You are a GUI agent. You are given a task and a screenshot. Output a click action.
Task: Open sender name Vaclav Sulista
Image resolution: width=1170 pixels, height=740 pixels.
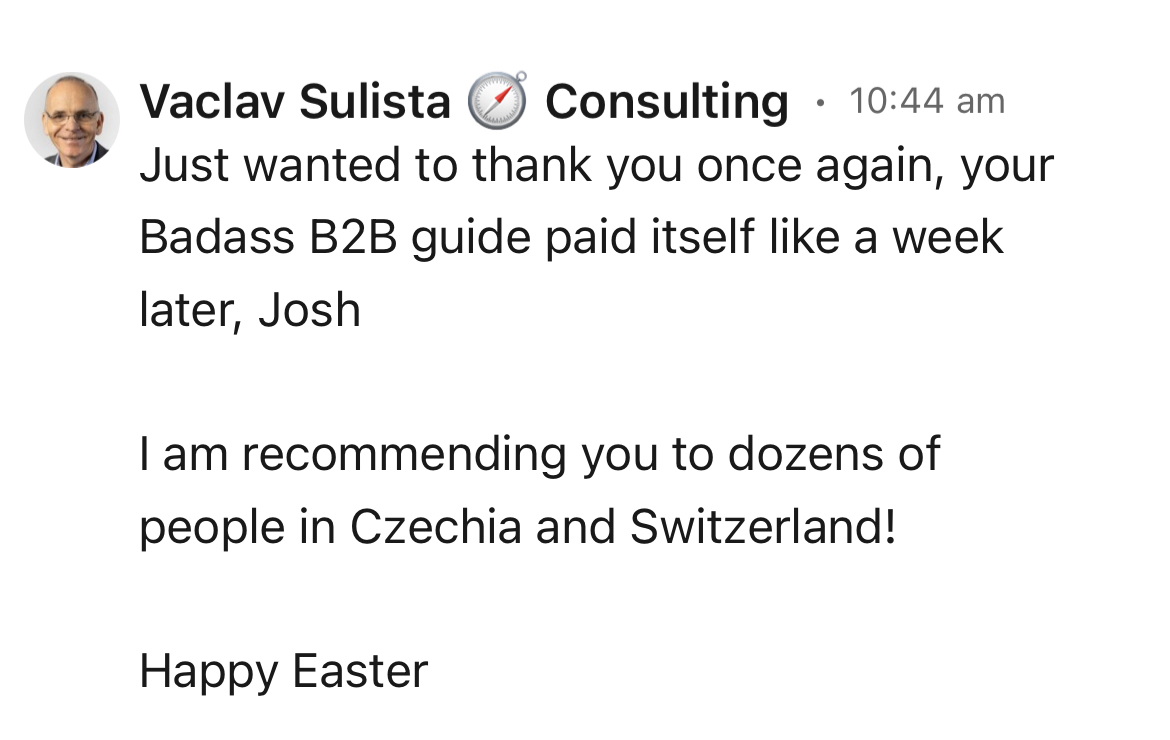coord(295,101)
